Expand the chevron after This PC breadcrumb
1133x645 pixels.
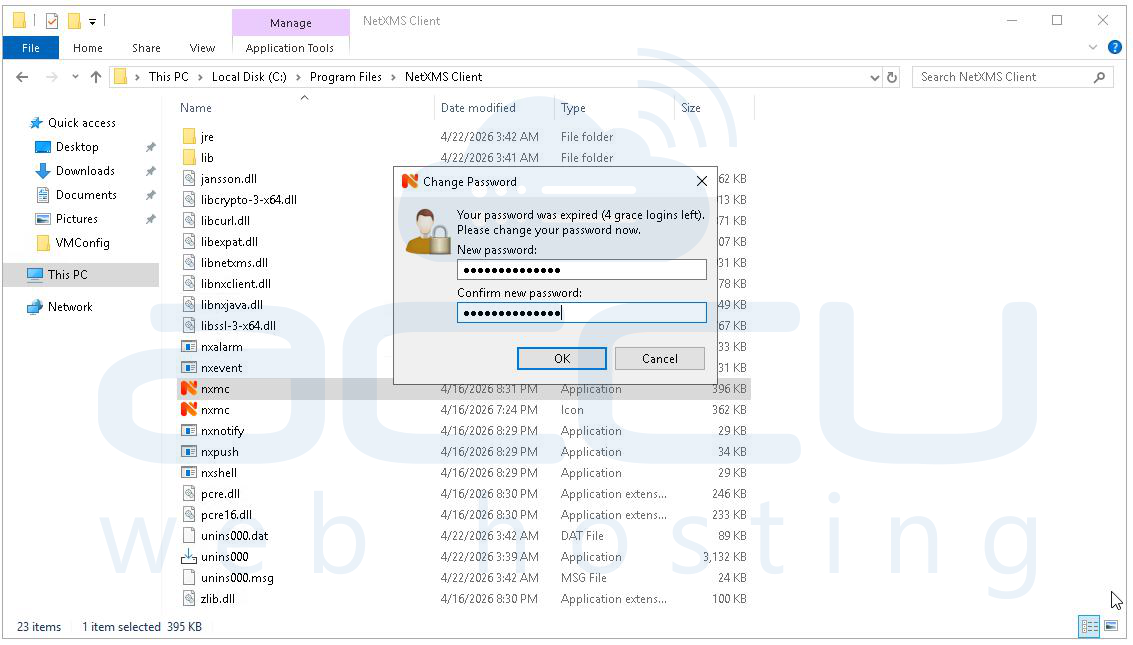[x=200, y=77]
